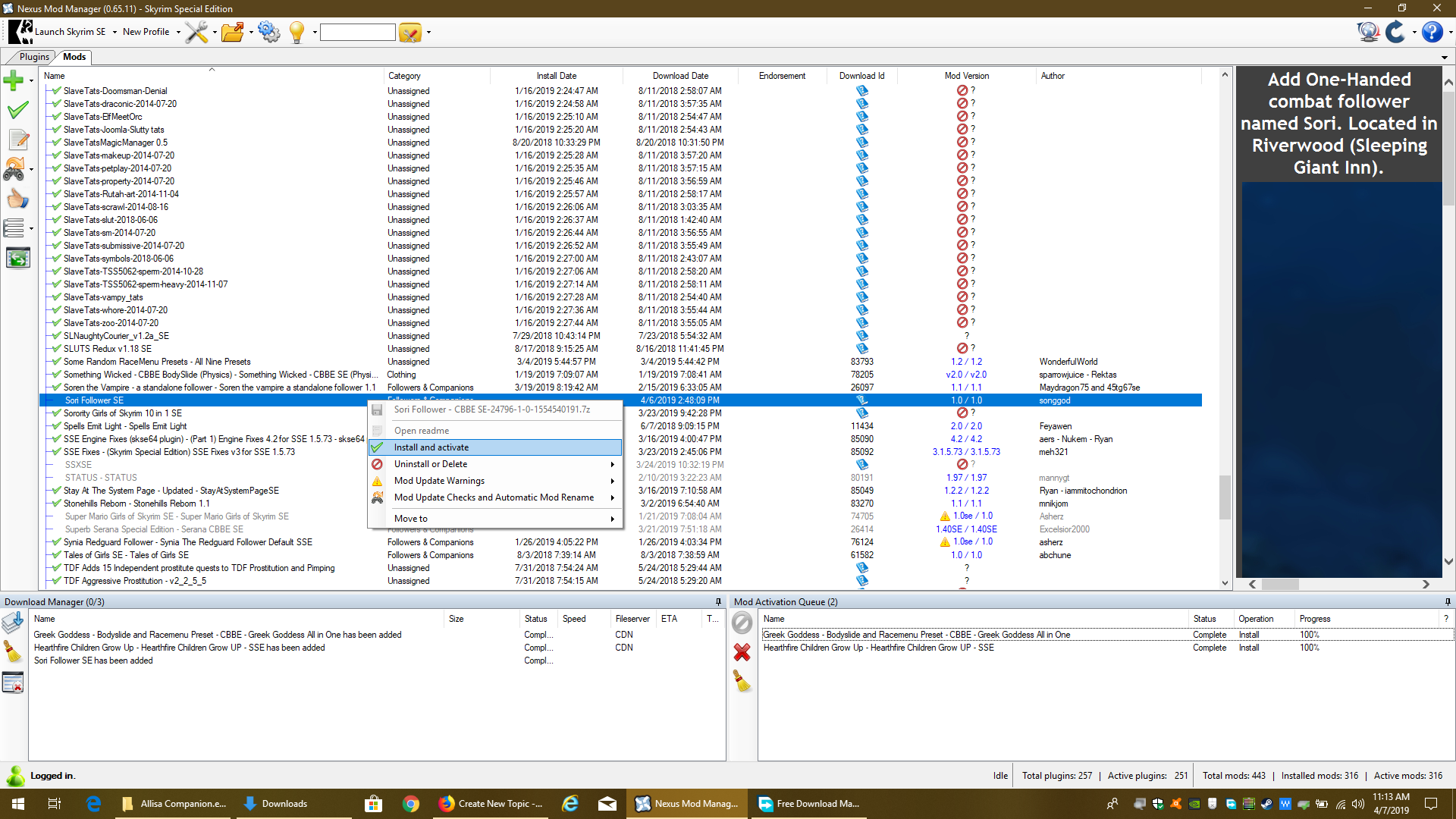Click the pause queue circle icon
Screen dimensions: 1456x819
742,623
